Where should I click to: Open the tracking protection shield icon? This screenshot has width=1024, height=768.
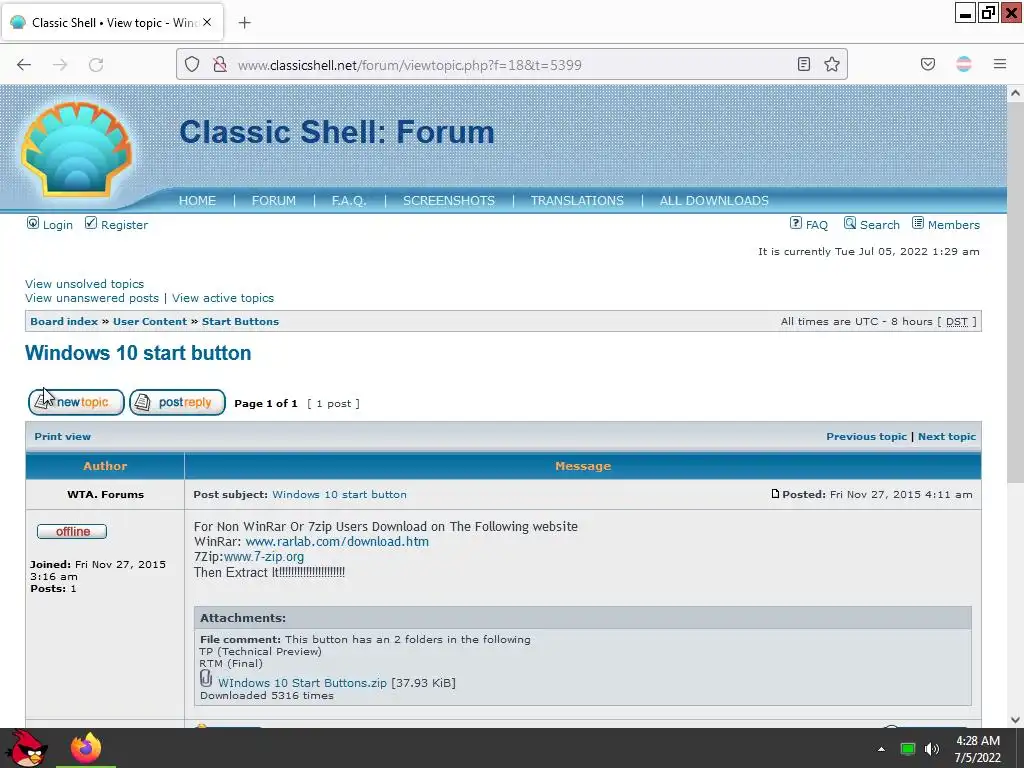point(191,64)
